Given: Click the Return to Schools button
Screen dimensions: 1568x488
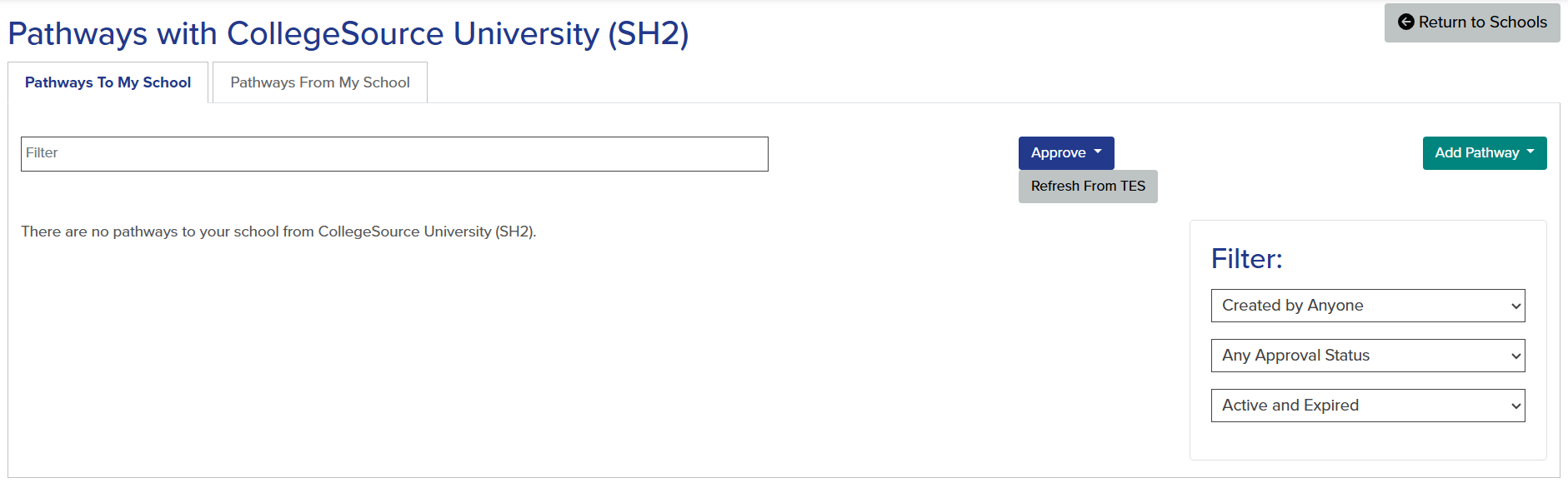Looking at the screenshot, I should pyautogui.click(x=1472, y=22).
